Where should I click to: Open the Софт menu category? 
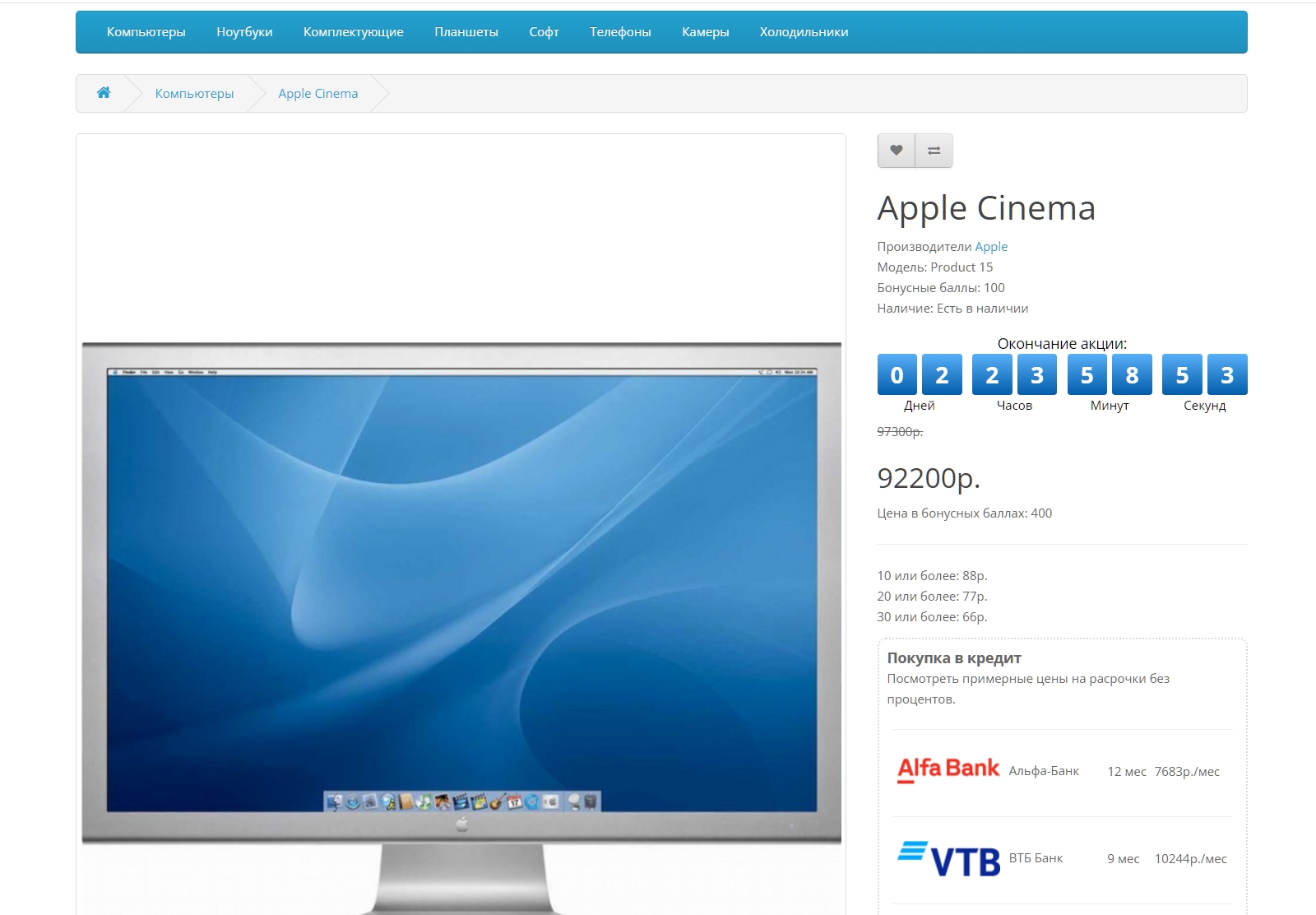[544, 32]
